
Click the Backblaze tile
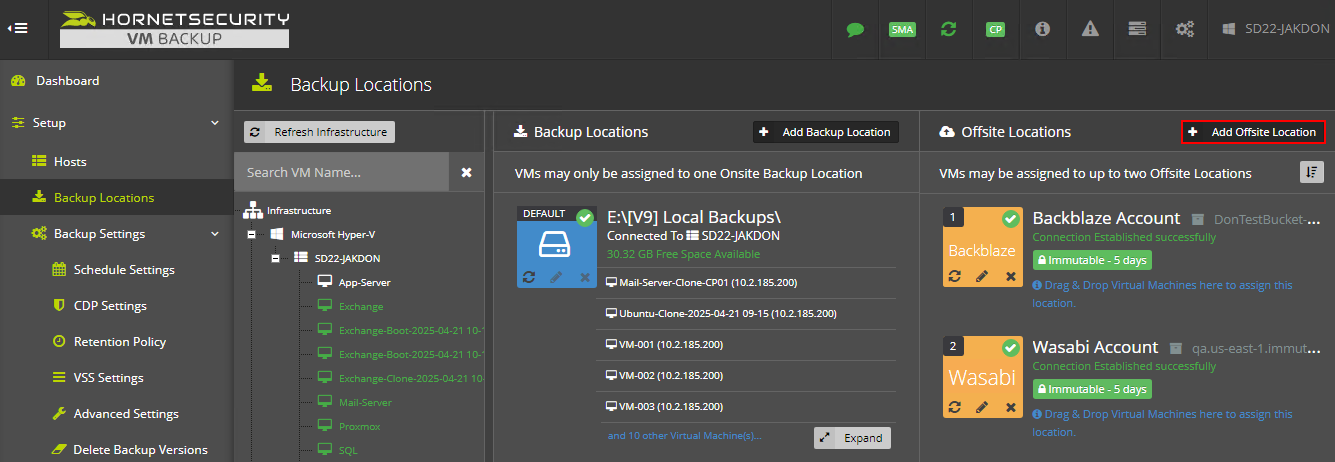[x=982, y=247]
